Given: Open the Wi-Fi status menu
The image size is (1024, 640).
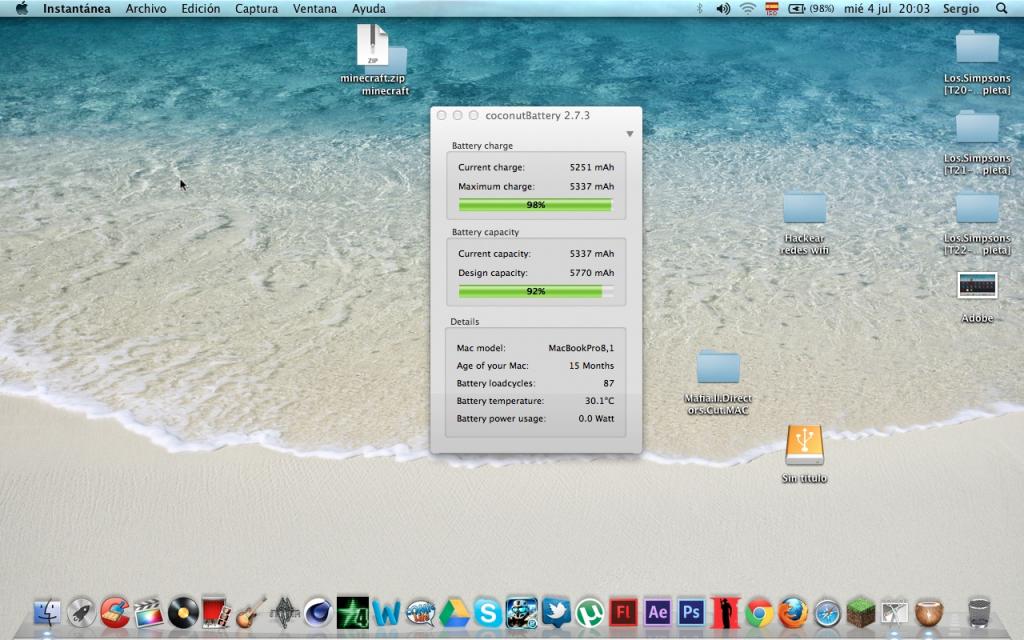Looking at the screenshot, I should (x=748, y=8).
